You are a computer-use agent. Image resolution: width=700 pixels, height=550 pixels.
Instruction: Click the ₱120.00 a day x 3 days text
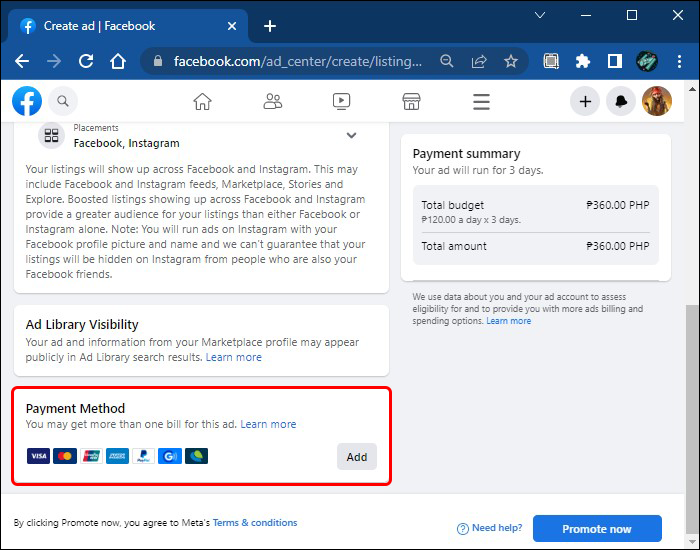click(471, 220)
